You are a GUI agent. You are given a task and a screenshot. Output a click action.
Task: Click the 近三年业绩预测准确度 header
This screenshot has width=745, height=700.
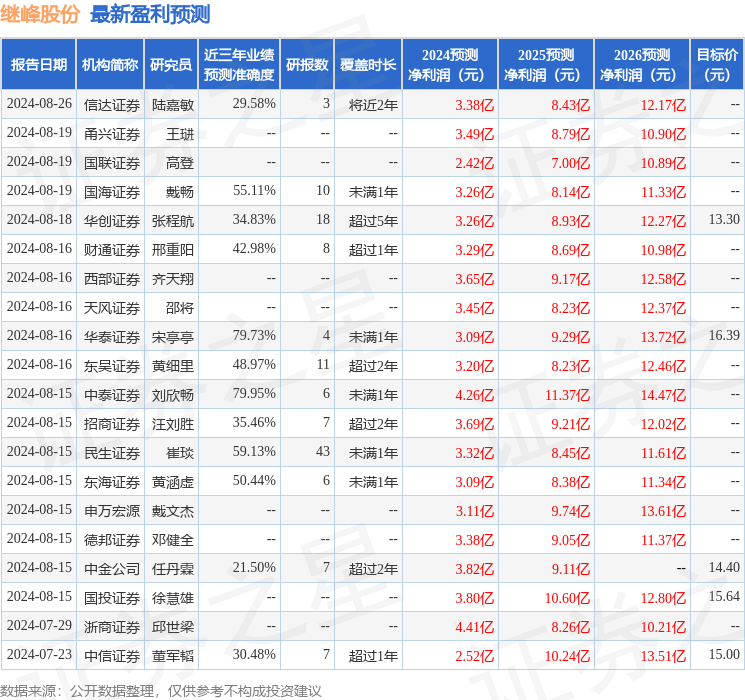(239, 65)
